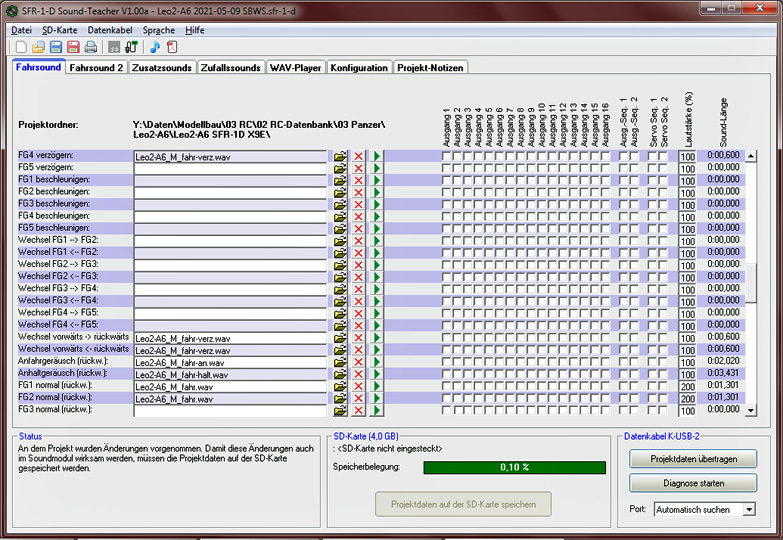Click the Diagnose starten button
Image resolution: width=783 pixels, height=540 pixels.
click(693, 483)
